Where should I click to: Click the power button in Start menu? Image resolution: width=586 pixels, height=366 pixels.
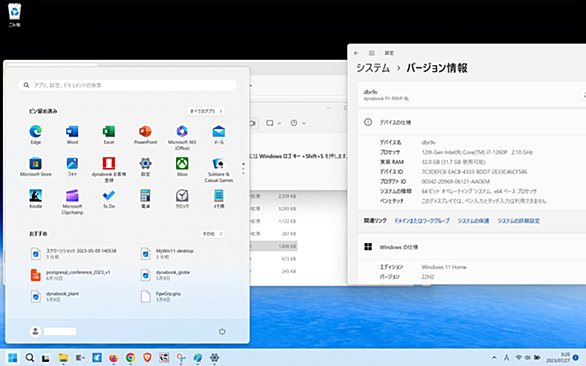tap(222, 331)
